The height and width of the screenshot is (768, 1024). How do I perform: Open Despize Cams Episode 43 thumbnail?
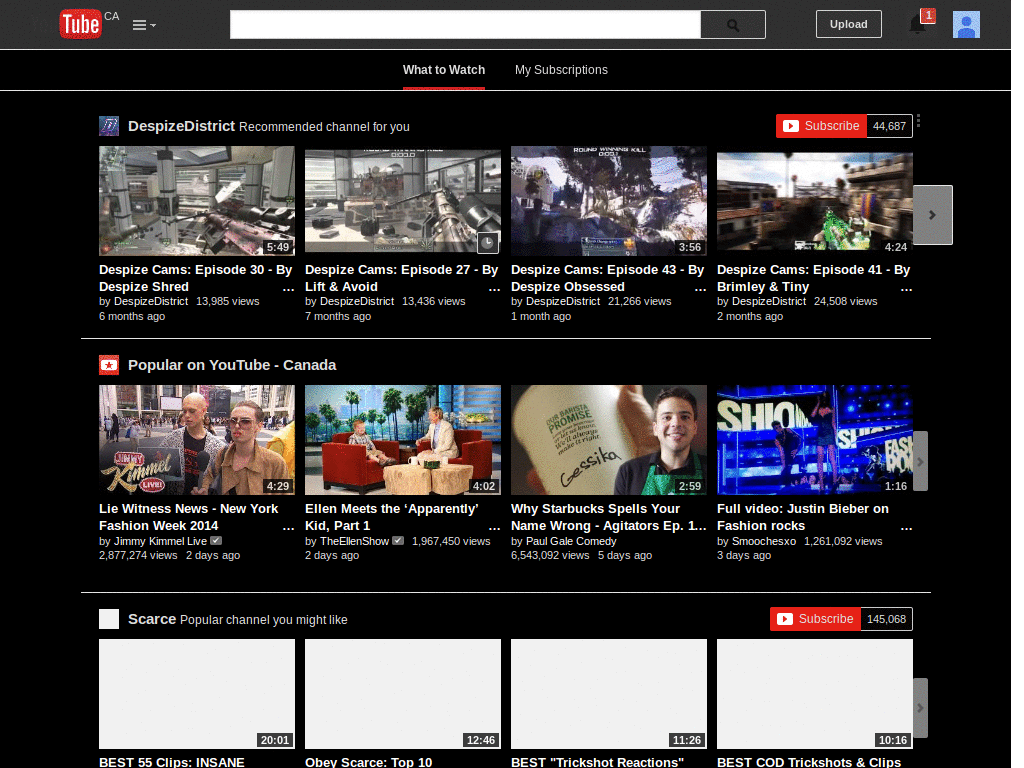click(x=609, y=200)
